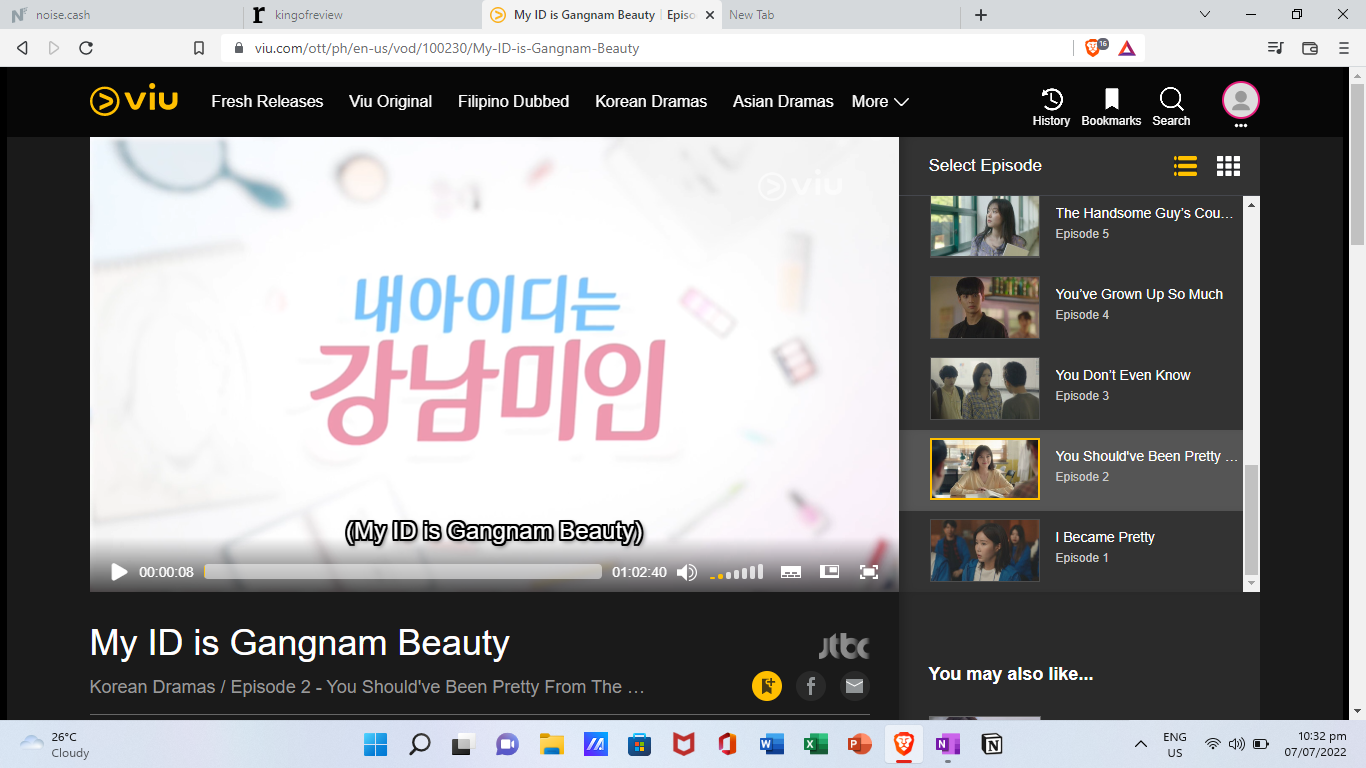
Task: Click the episode list scroll-down arrow
Action: (1251, 582)
